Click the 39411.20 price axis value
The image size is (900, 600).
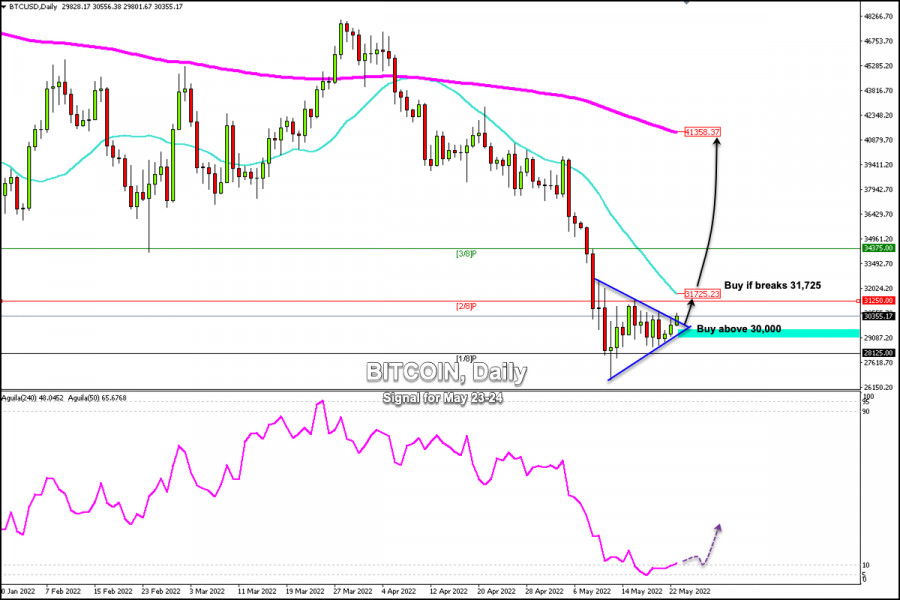pyautogui.click(x=878, y=165)
